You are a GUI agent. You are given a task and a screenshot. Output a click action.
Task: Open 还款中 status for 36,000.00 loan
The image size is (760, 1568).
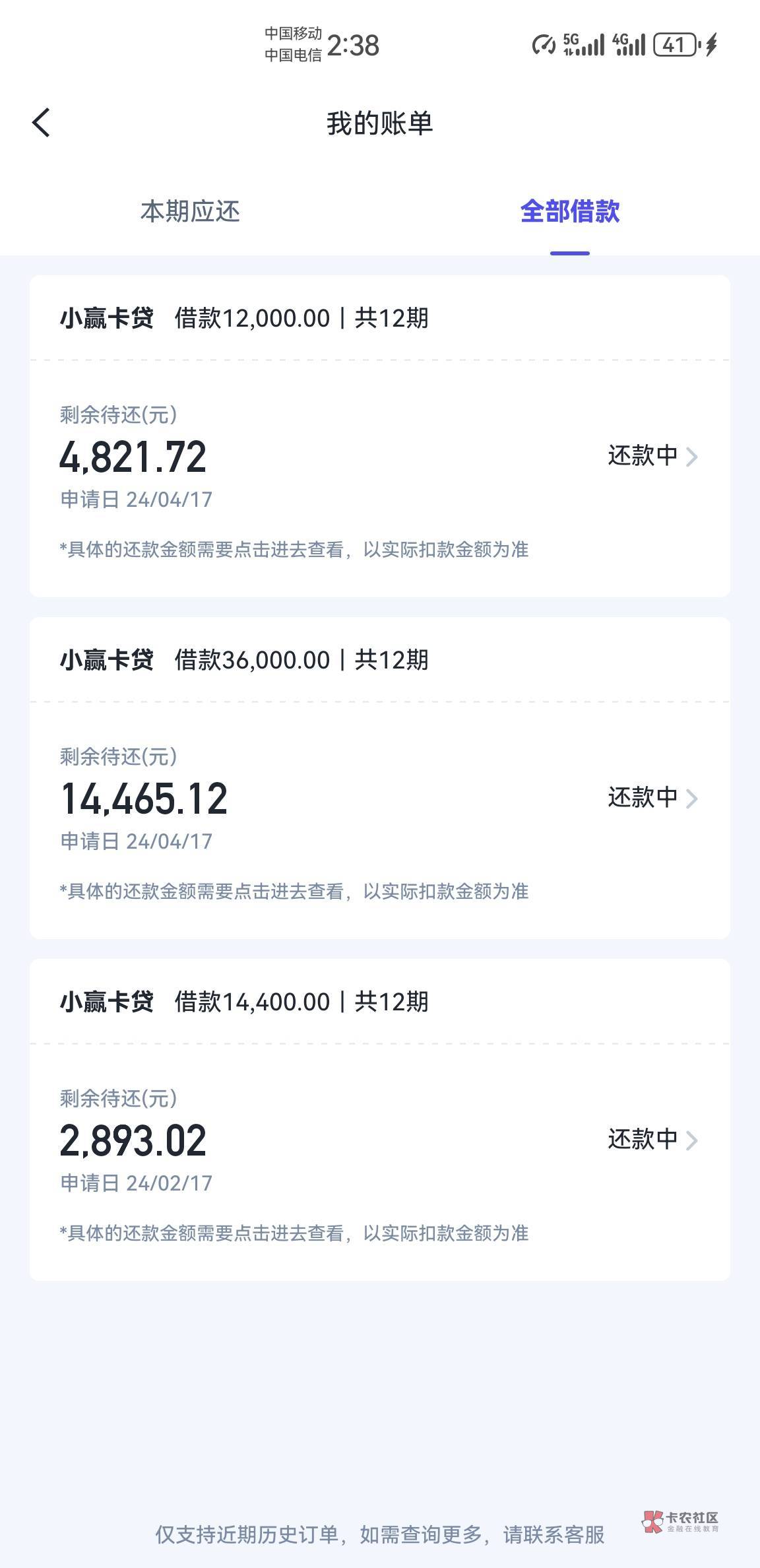[x=643, y=798]
